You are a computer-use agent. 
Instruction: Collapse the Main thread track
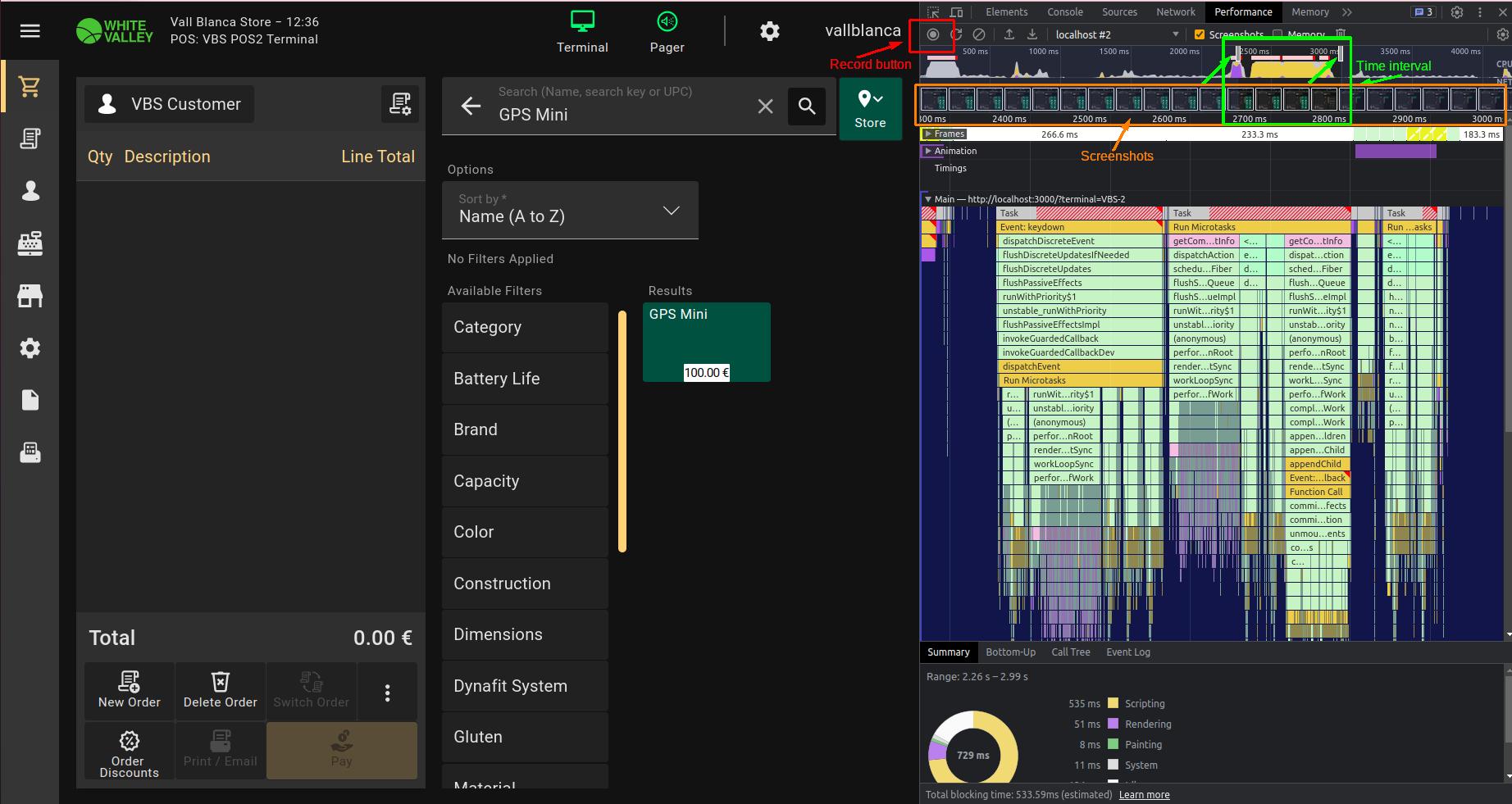tap(928, 199)
